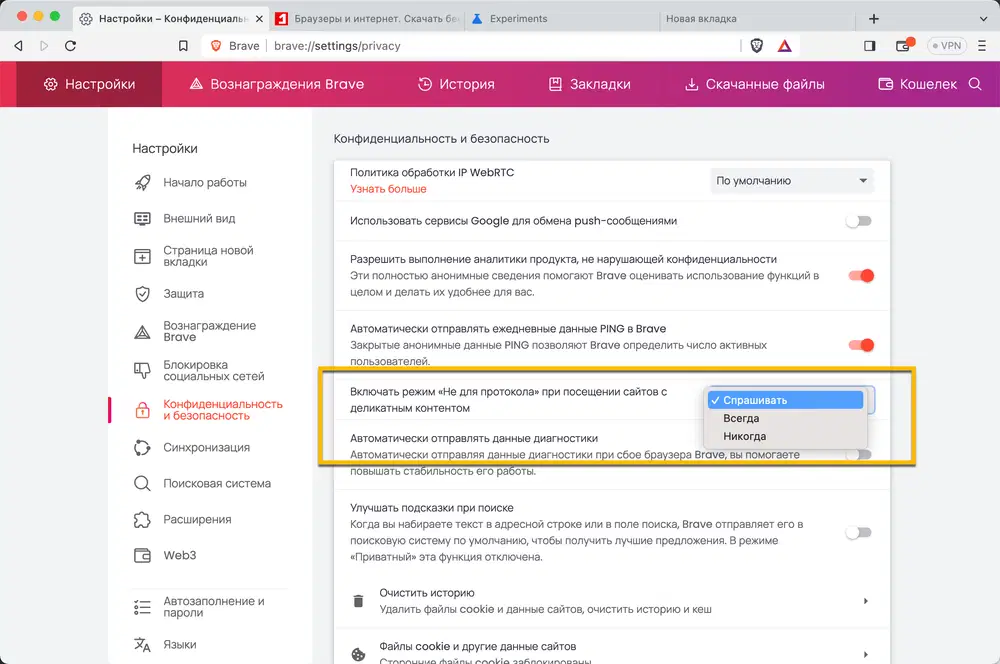The image size is (1000, 664).
Task: Click the trash icon next to Очистить историю
Action: 358,601
